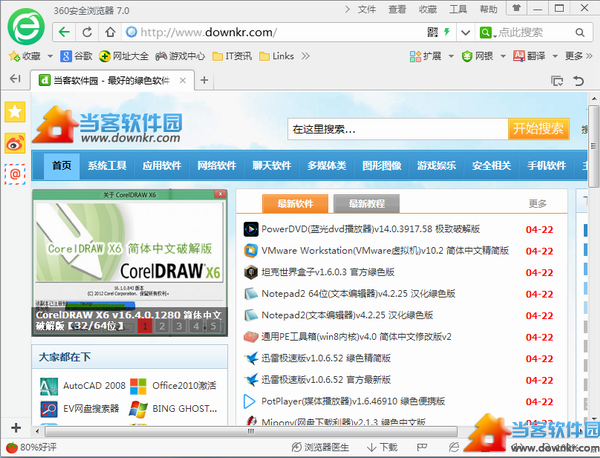Open the 游戏中心 bookmark
The height and width of the screenshot is (458, 600).
click(x=180, y=56)
